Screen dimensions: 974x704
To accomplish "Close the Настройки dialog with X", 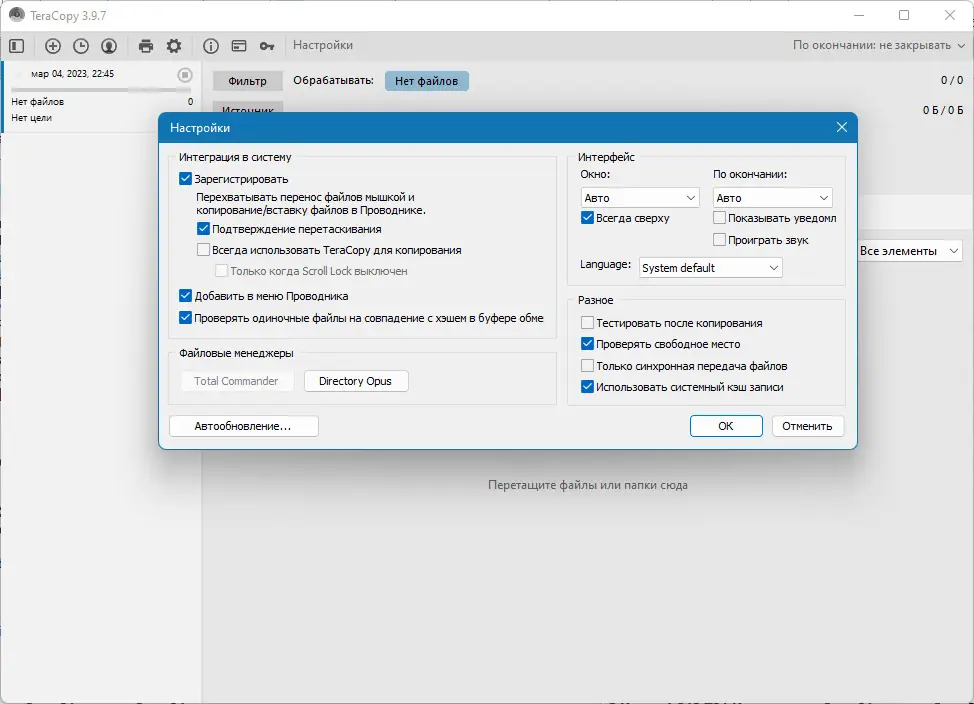I will coord(842,127).
